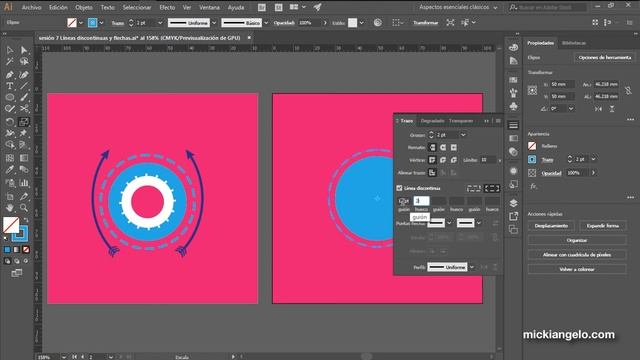The height and width of the screenshot is (360, 640).
Task: Open the Stroke panel icon in dock
Action: click(513, 125)
